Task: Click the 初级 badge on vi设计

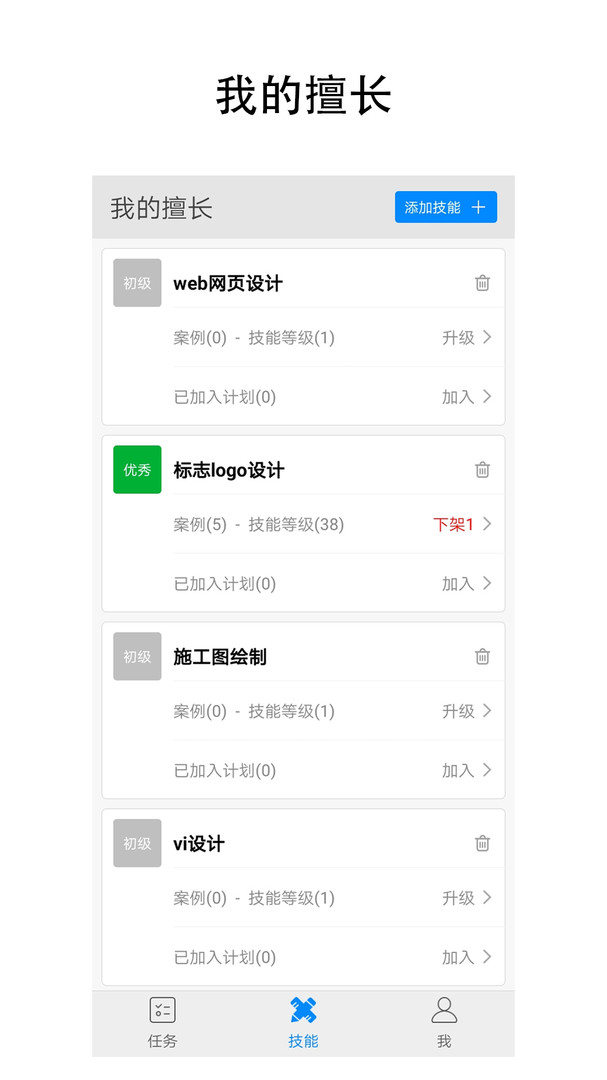Action: click(x=137, y=844)
